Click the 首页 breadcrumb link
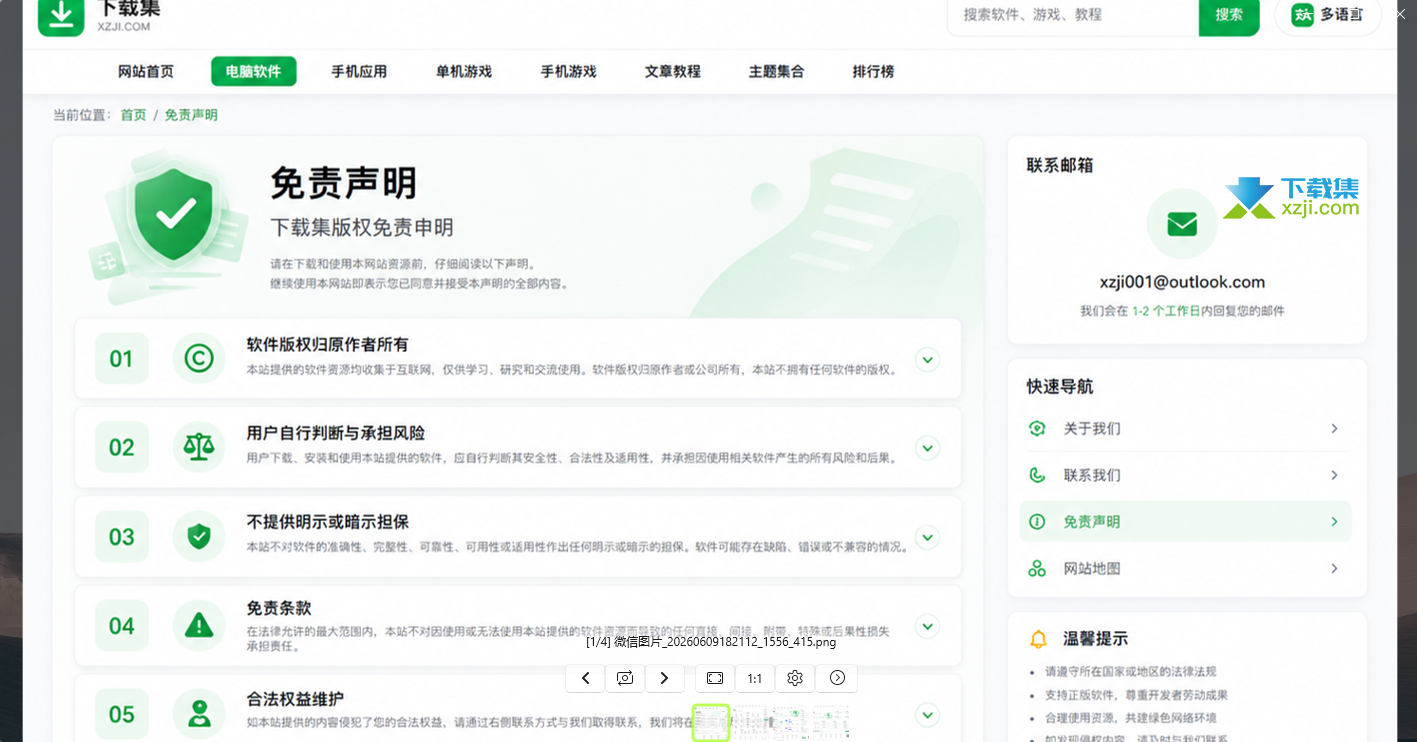The width and height of the screenshot is (1417, 742). click(133, 115)
